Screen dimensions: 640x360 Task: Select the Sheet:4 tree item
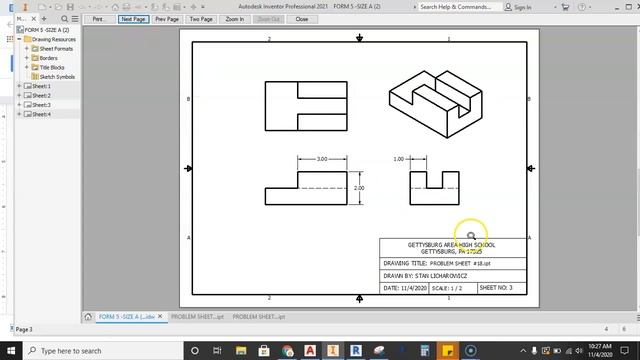pyautogui.click(x=42, y=114)
